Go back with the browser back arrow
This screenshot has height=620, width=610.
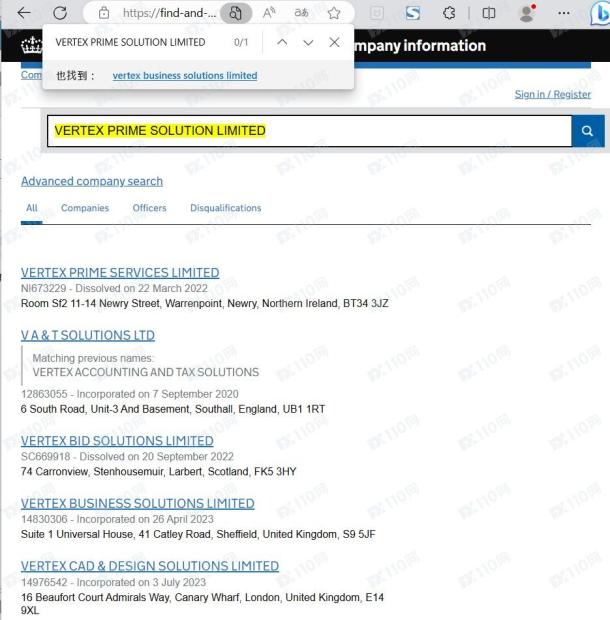point(24,13)
